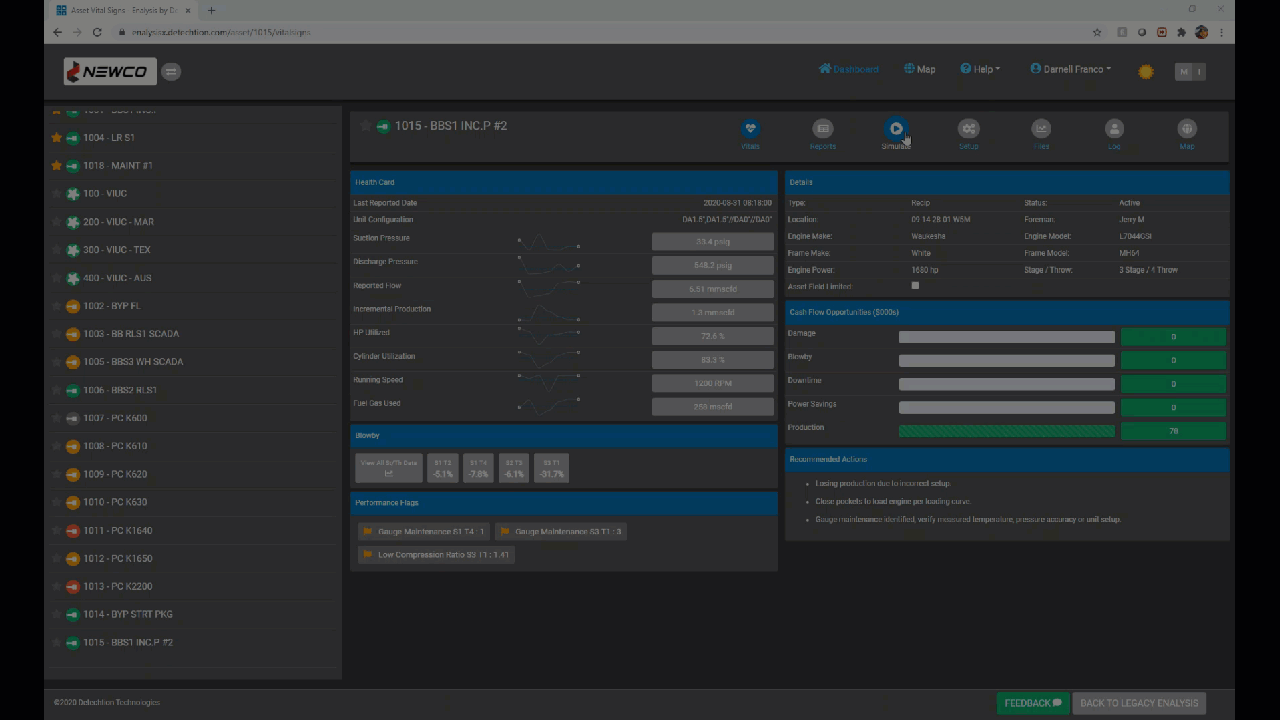The width and height of the screenshot is (1280, 720).
Task: Open the asset Map globe icon
Action: 1187,128
